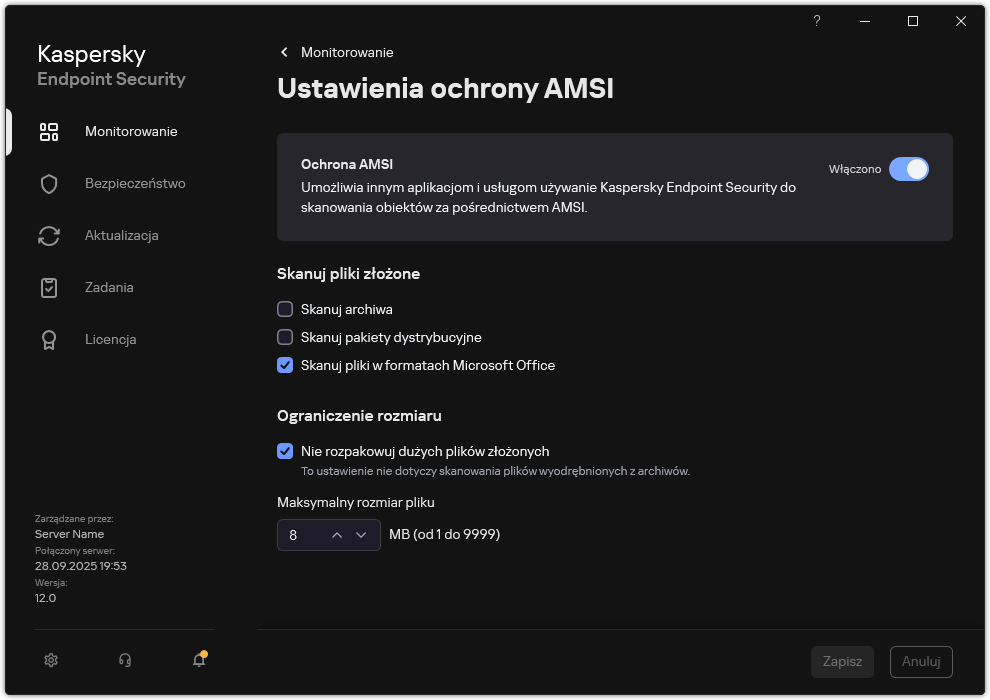Uncheck Nie rozpakowuj dużych plików złożonych

285,451
